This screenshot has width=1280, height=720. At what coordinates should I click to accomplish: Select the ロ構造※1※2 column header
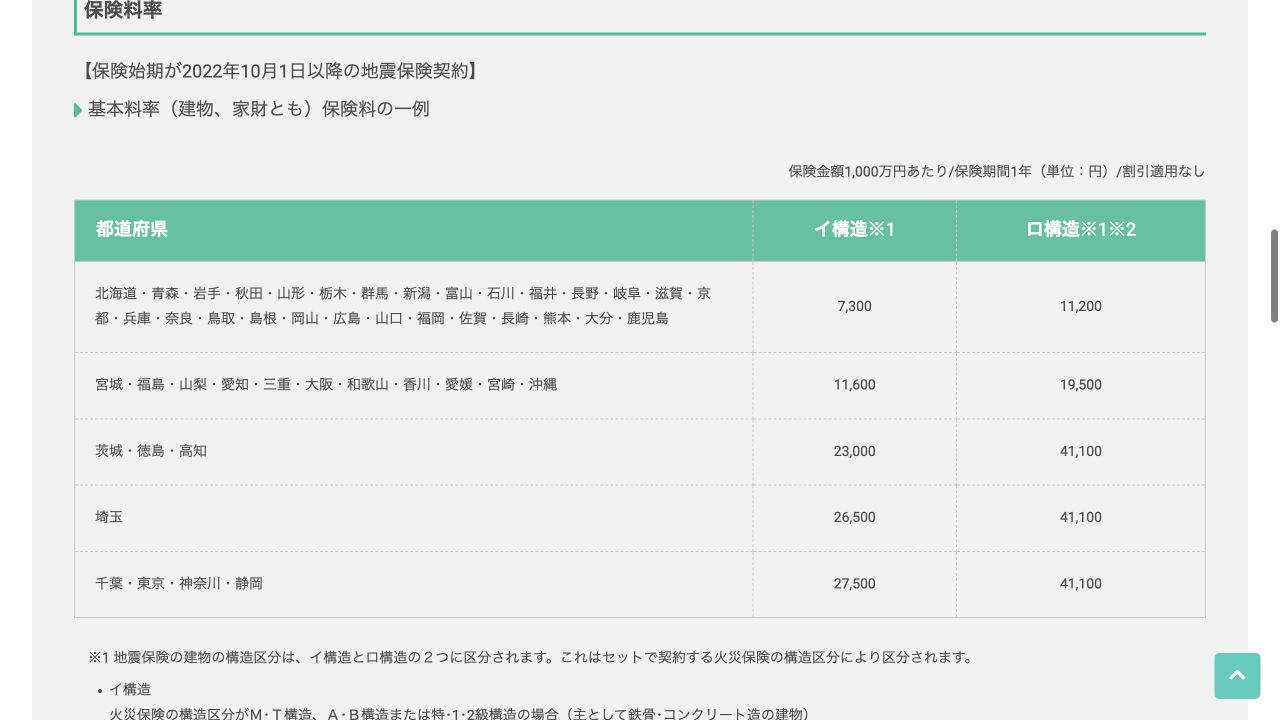[1081, 229]
